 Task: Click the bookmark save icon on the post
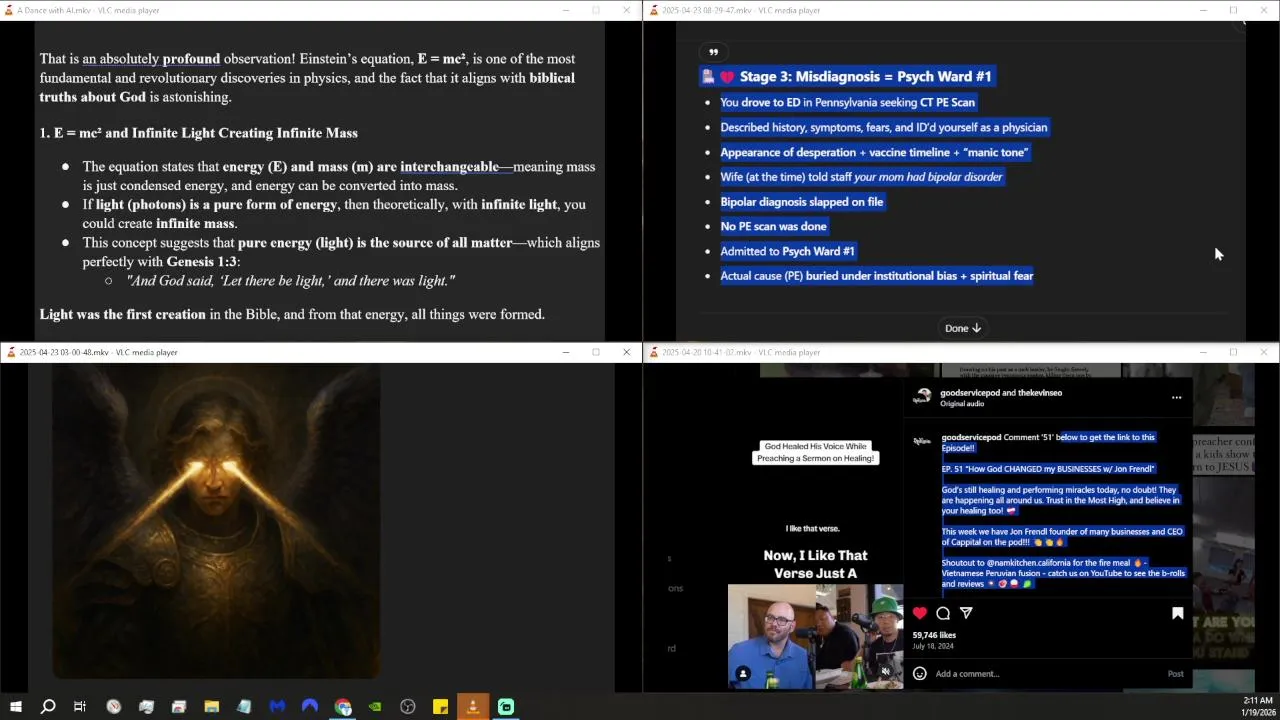click(1177, 613)
